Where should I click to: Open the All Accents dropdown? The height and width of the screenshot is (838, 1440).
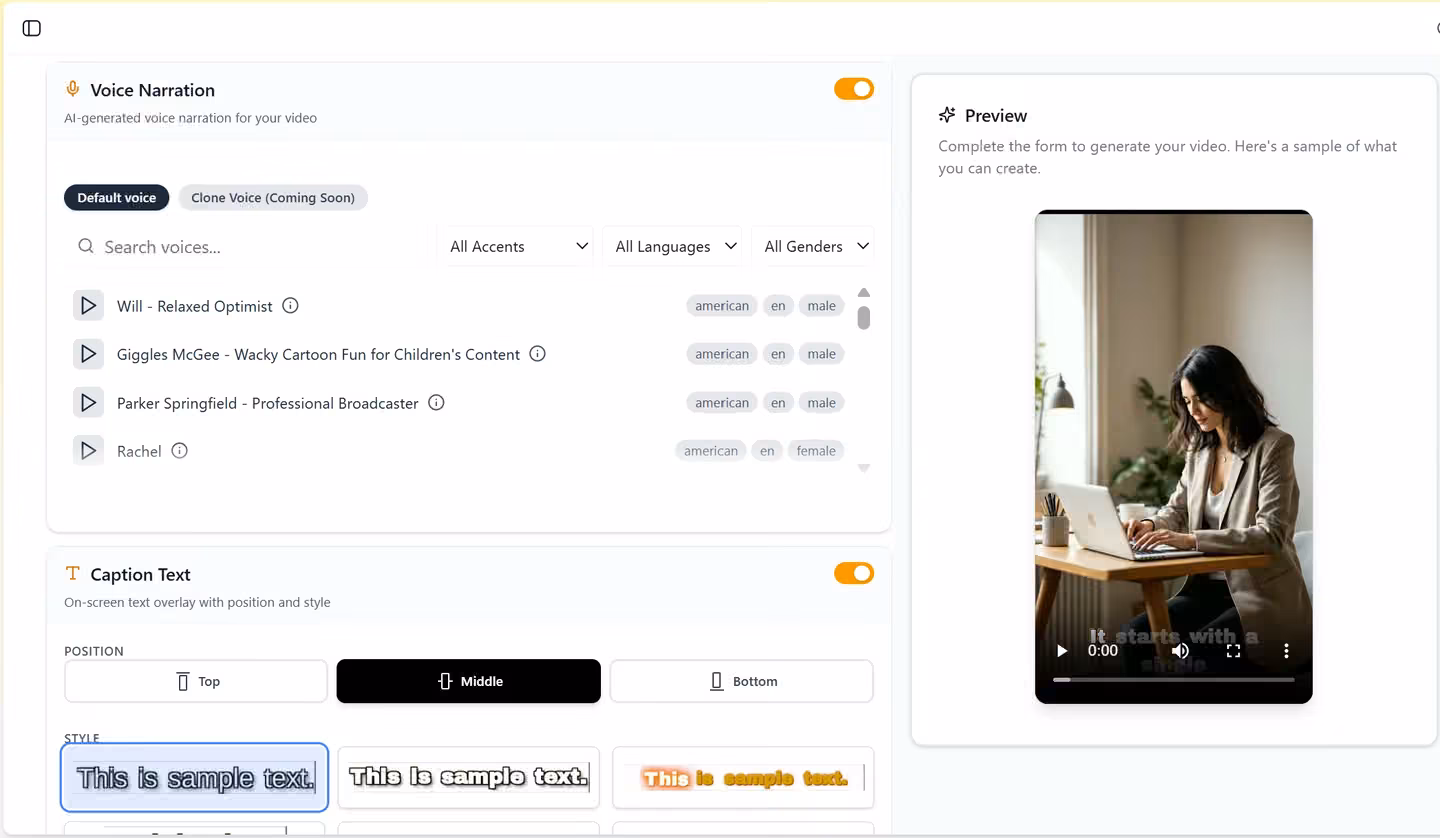tap(517, 246)
